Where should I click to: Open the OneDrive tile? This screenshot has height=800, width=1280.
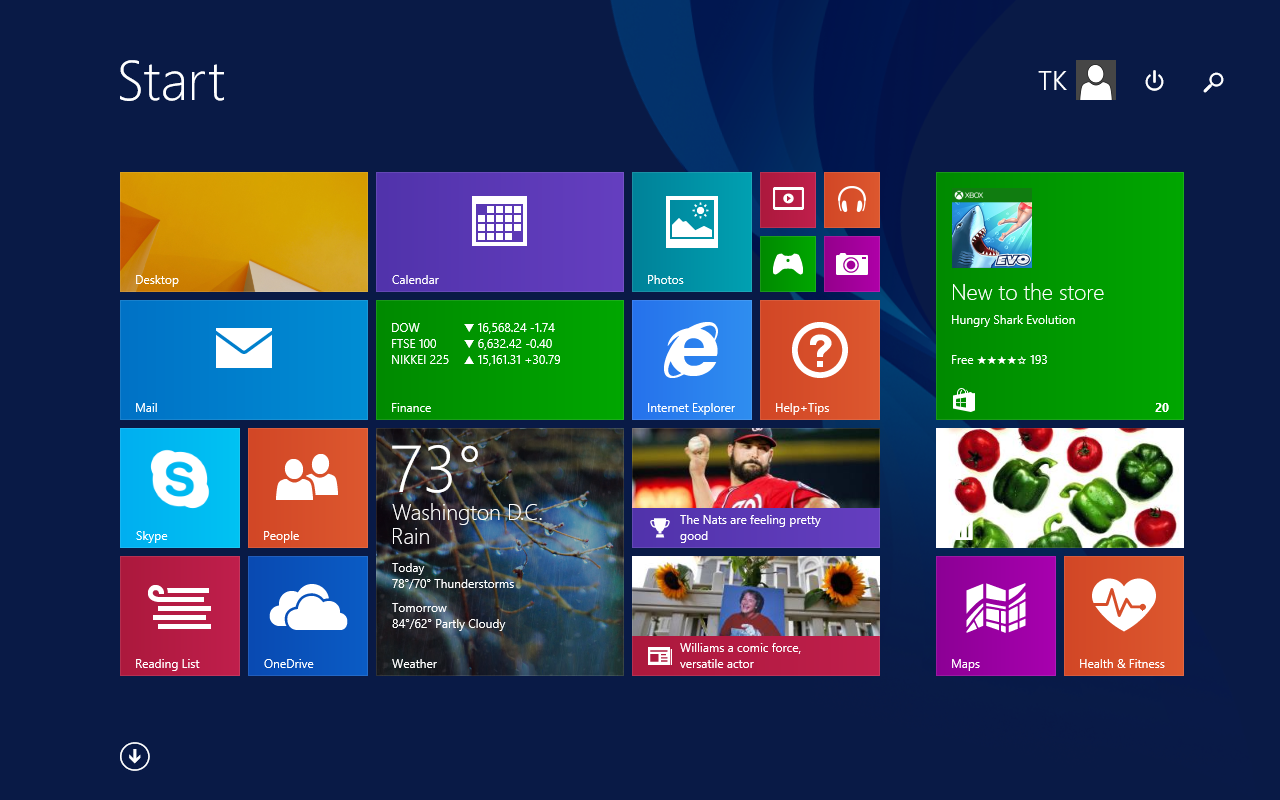tap(308, 616)
